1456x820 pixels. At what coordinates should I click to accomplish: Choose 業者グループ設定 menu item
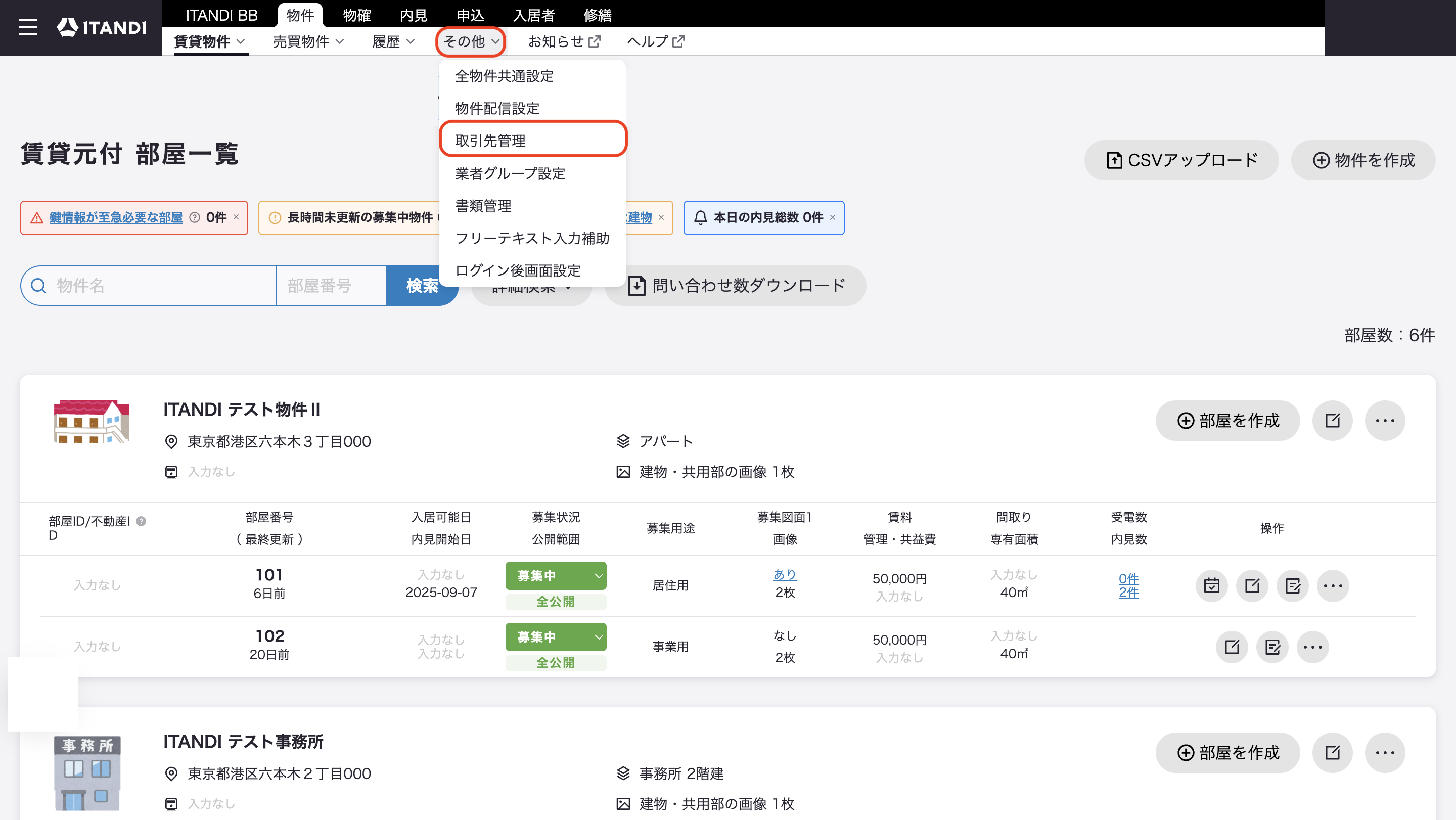point(532,173)
